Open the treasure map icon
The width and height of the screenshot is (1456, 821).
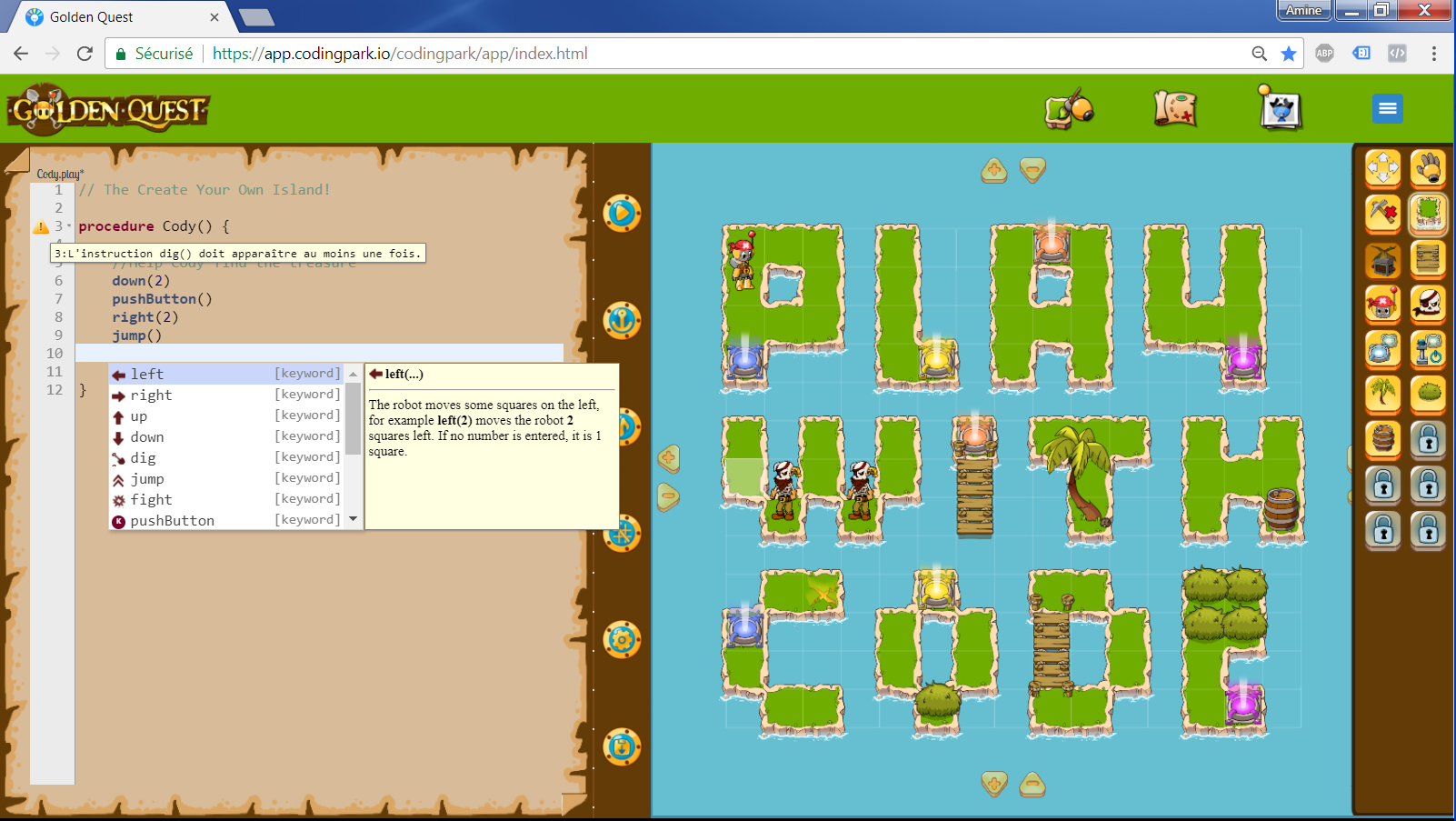pos(1175,109)
